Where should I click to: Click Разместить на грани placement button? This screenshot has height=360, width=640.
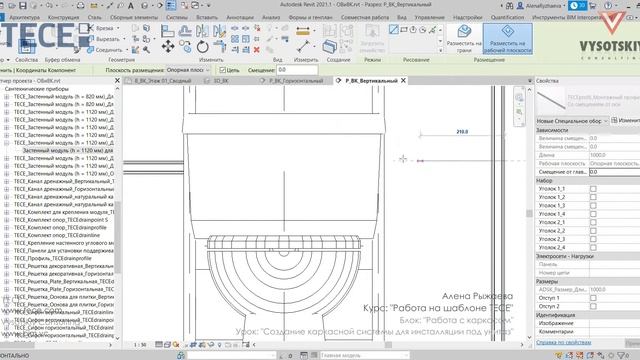point(464,39)
